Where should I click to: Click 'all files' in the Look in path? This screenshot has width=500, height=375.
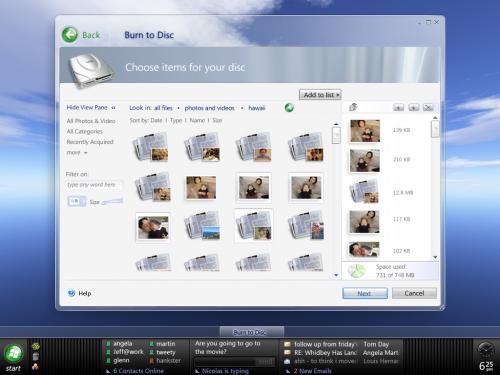click(x=163, y=108)
